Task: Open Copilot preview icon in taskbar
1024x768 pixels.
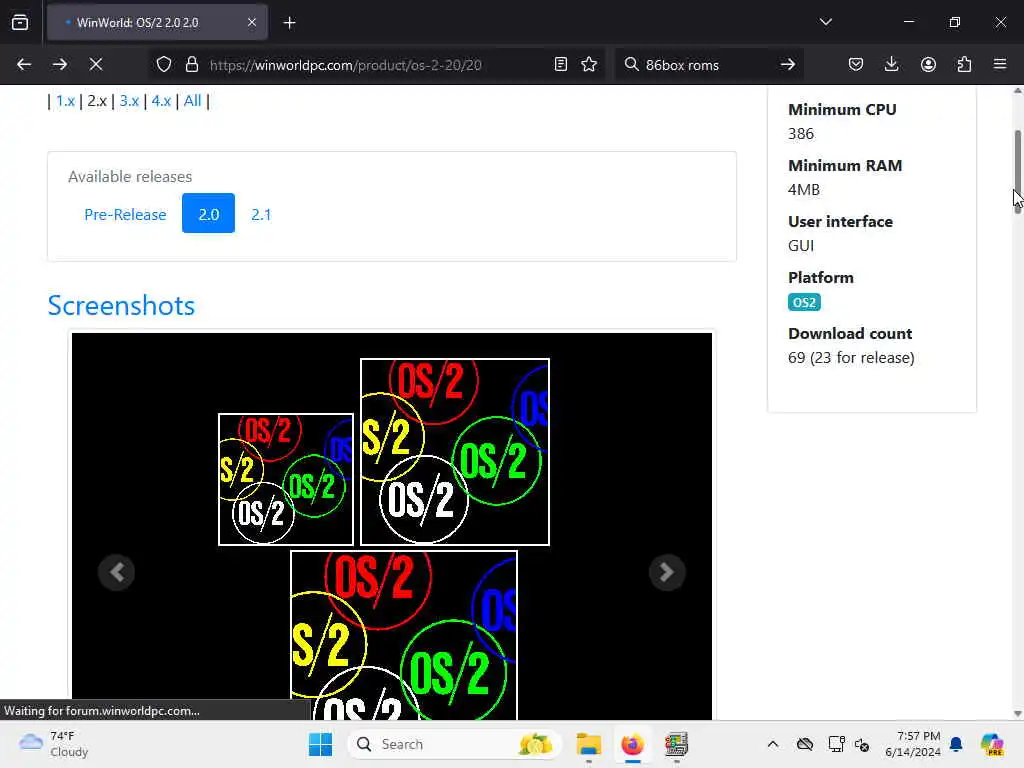Action: click(992, 744)
